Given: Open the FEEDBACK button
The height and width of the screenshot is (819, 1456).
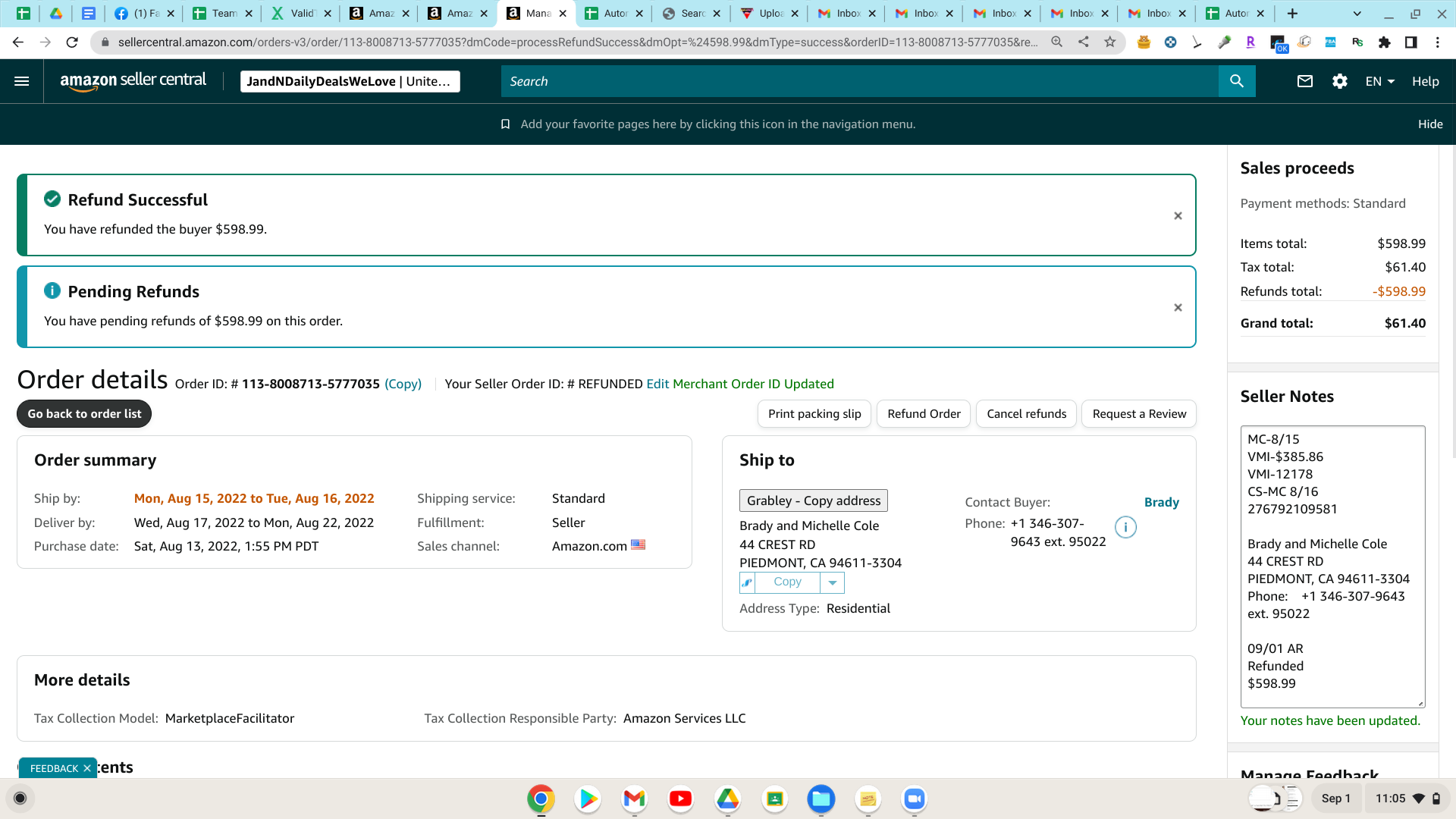Looking at the screenshot, I should tap(54, 769).
